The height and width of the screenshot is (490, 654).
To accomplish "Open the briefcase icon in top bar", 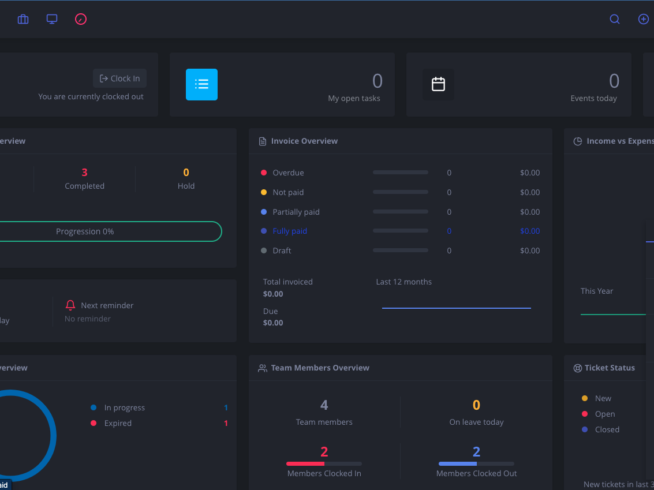I will tap(23, 19).
